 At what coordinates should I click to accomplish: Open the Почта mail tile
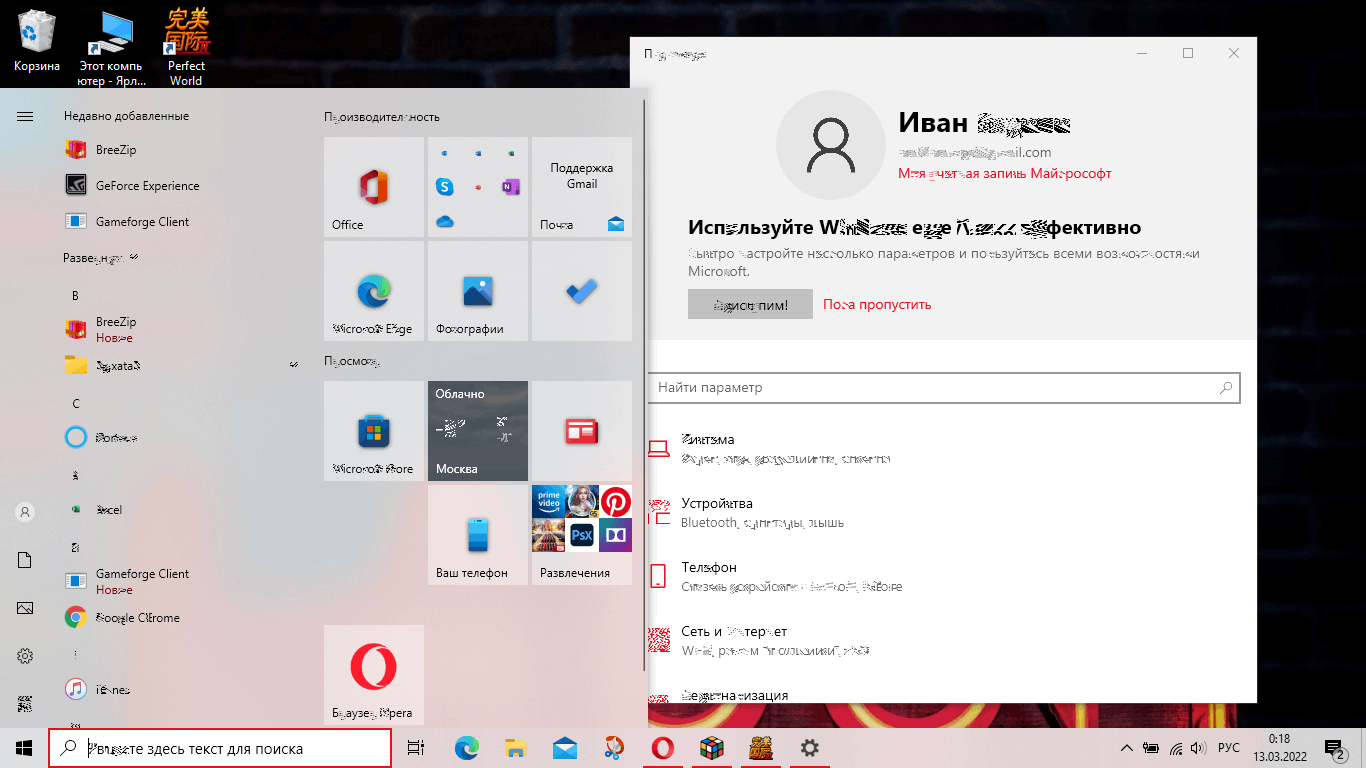point(582,187)
